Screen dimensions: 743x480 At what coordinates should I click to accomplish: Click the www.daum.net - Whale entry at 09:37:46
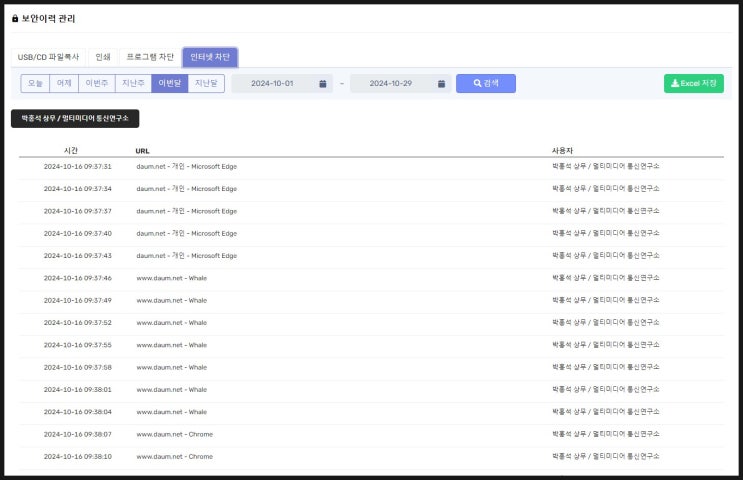[172, 278]
